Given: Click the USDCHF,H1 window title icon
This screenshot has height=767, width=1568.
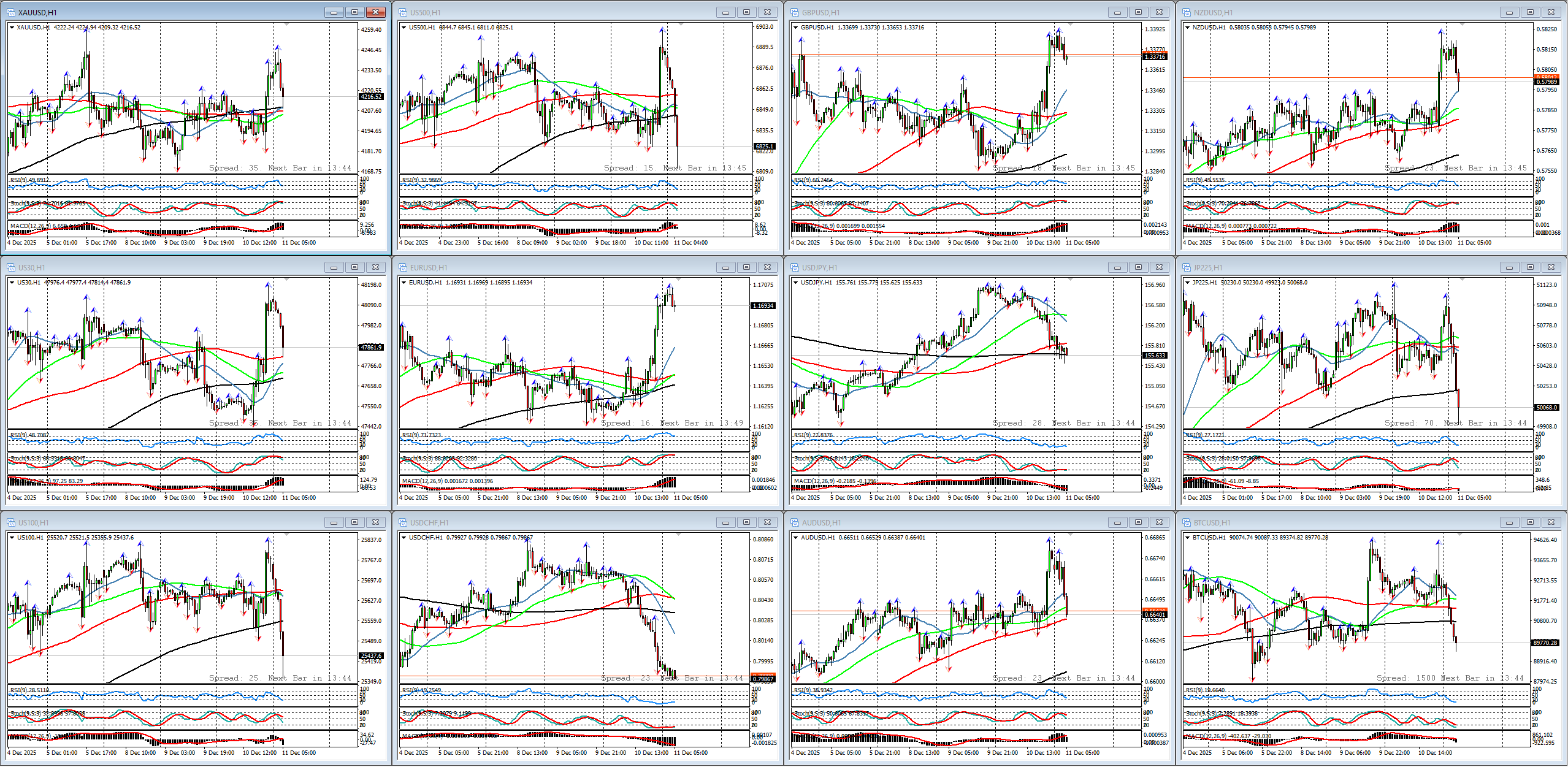Looking at the screenshot, I should tap(403, 522).
